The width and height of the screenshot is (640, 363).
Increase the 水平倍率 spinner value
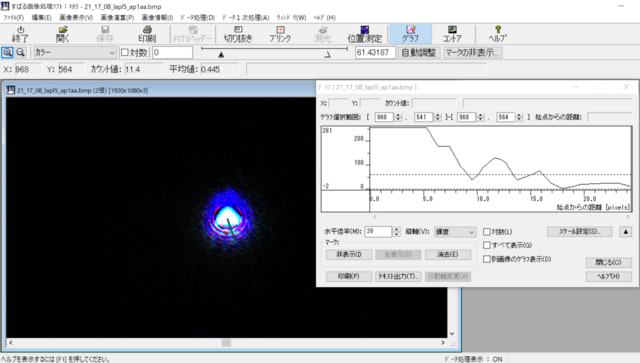click(x=396, y=229)
